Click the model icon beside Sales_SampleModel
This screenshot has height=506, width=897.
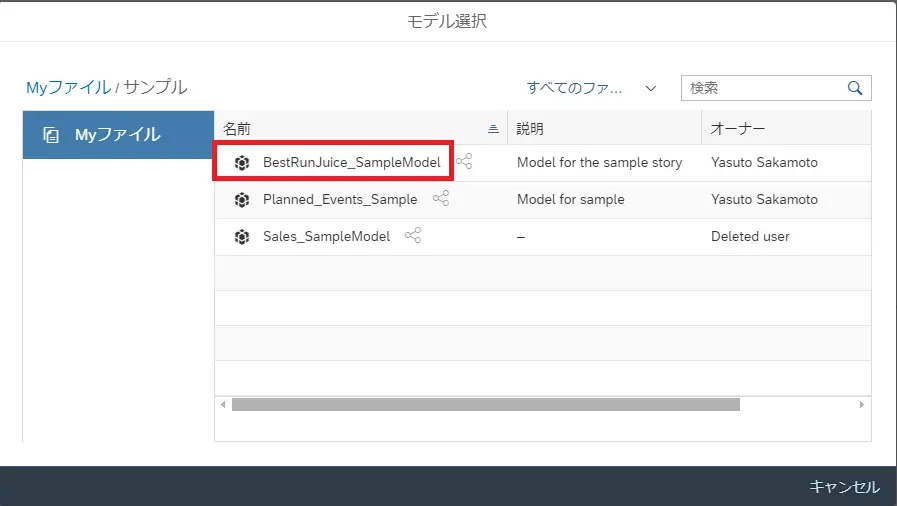tap(242, 237)
